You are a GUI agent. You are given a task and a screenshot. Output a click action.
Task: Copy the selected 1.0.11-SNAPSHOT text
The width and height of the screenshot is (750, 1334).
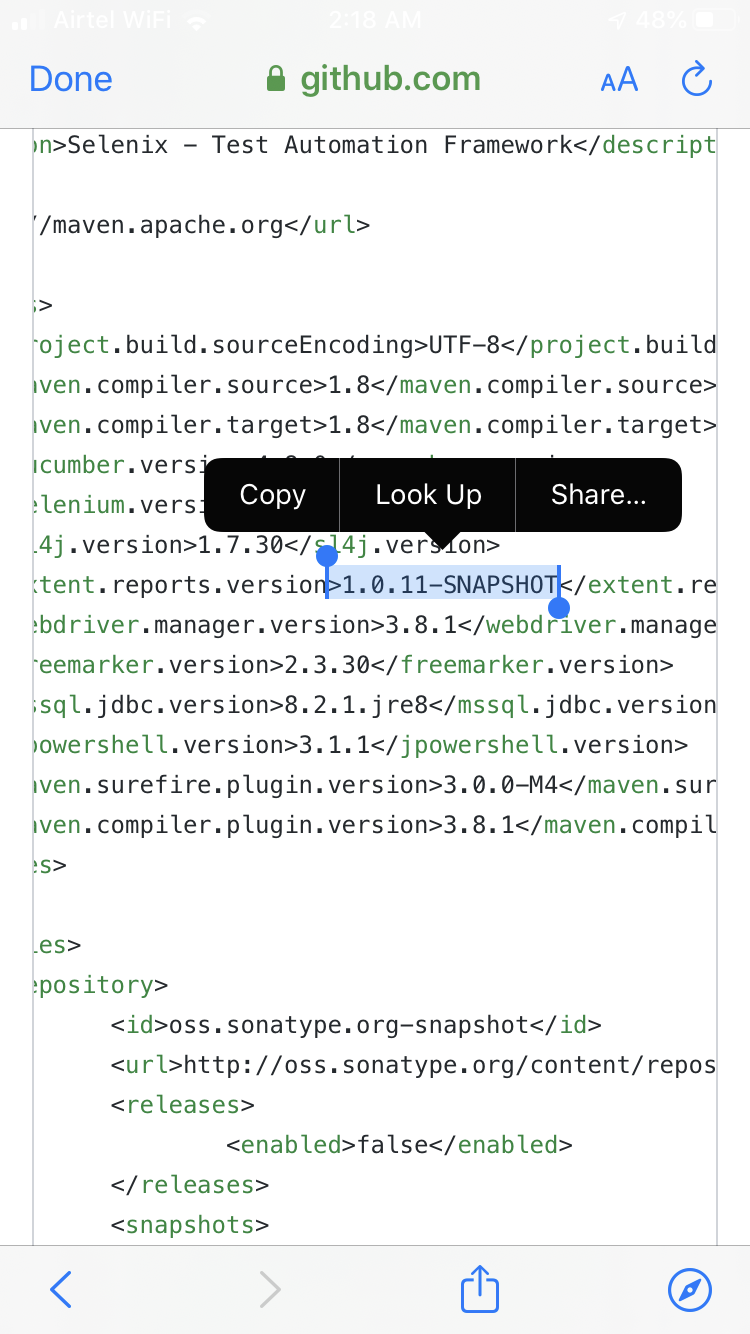(x=271, y=494)
